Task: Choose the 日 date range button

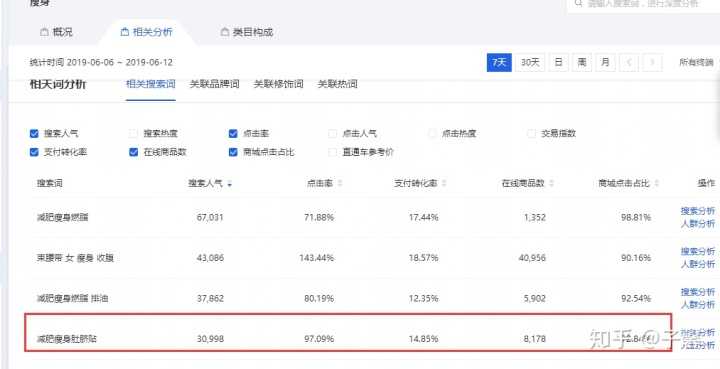Action: click(x=558, y=62)
